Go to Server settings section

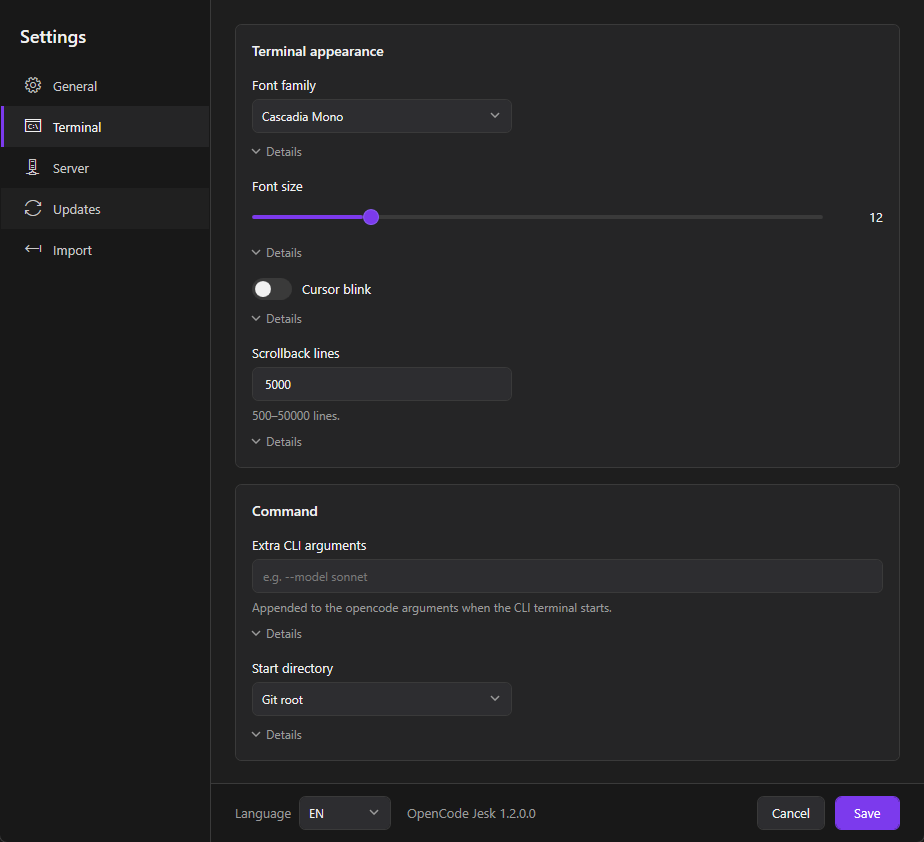click(x=105, y=168)
